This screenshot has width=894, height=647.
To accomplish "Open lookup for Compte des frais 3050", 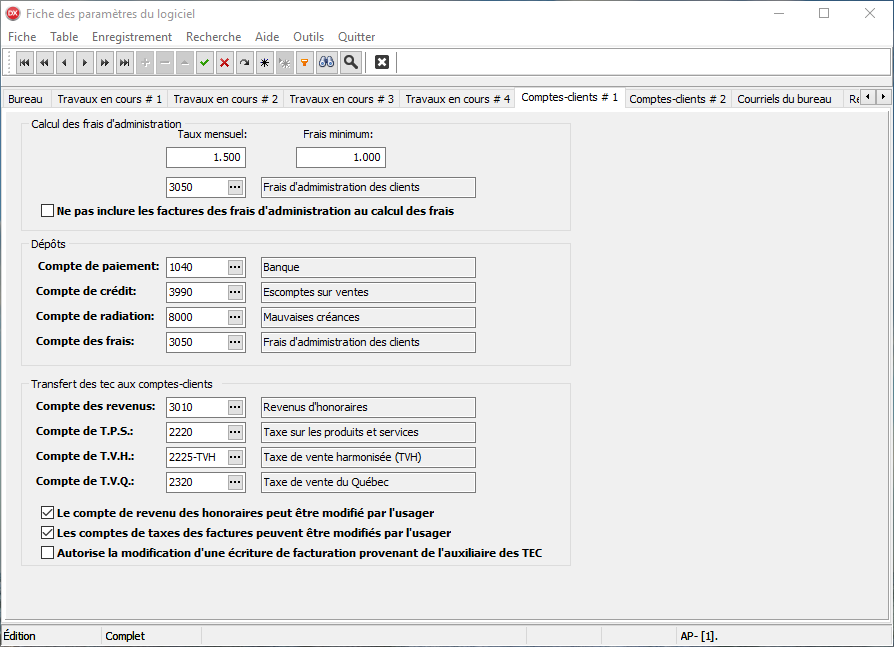I will [x=235, y=342].
